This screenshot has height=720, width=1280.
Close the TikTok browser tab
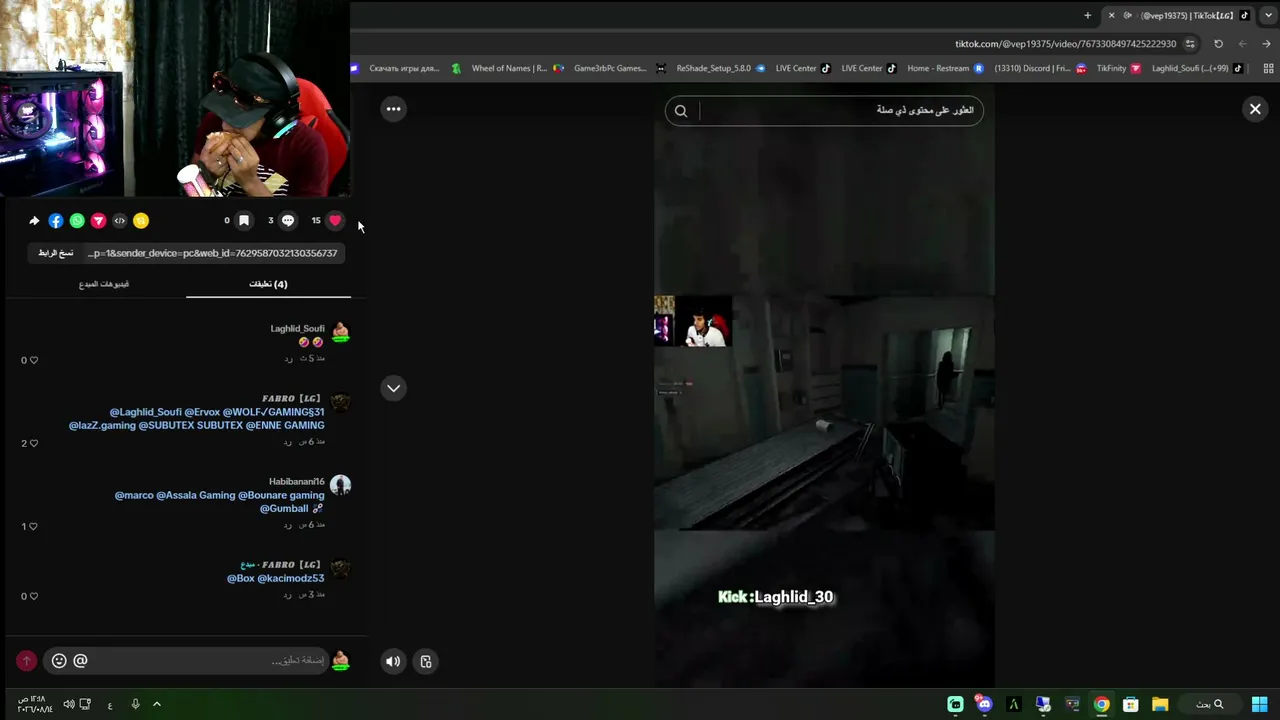pyautogui.click(x=1111, y=15)
